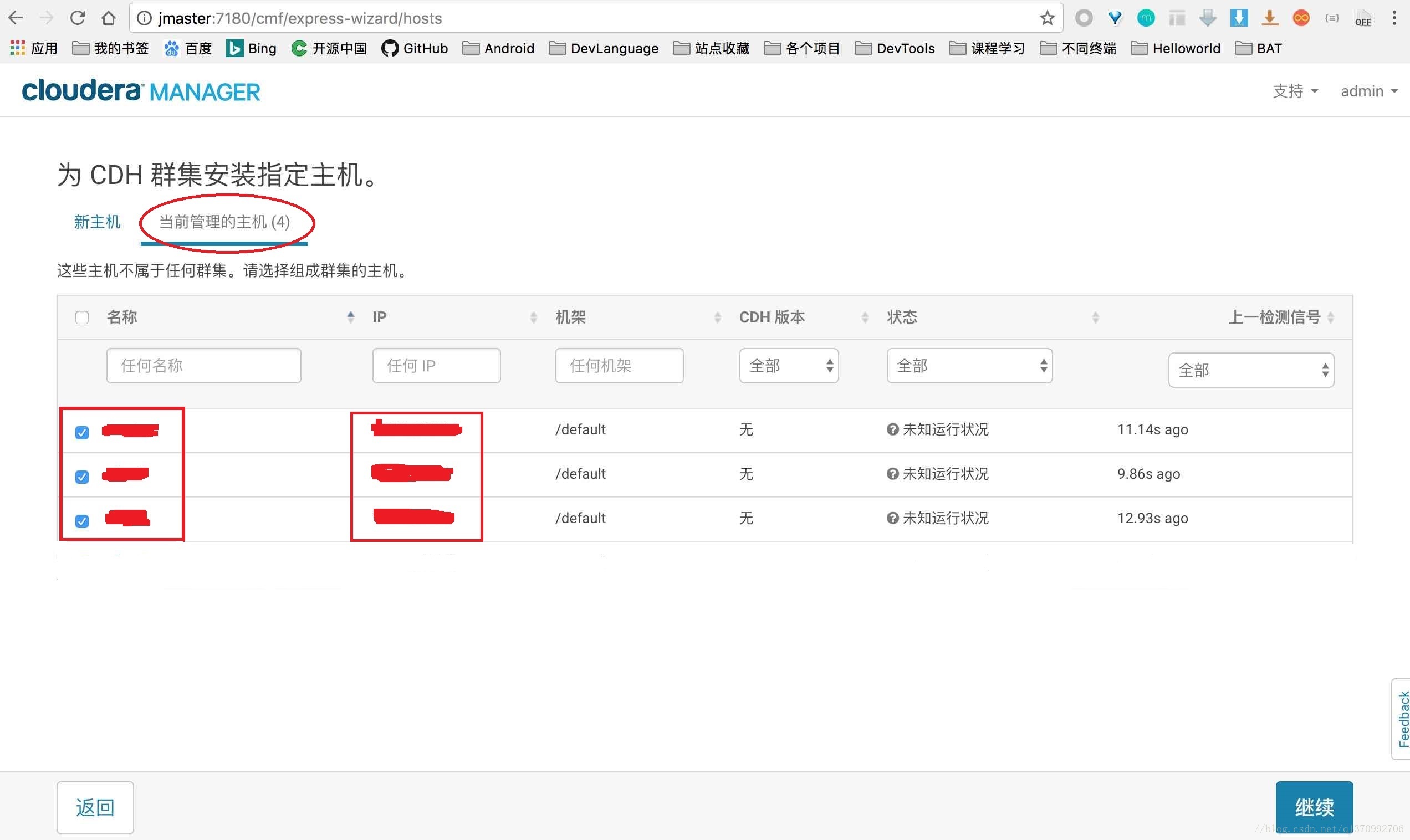Open the DevLanguage bookmark folder
This screenshot has width=1410, height=840.
(604, 48)
